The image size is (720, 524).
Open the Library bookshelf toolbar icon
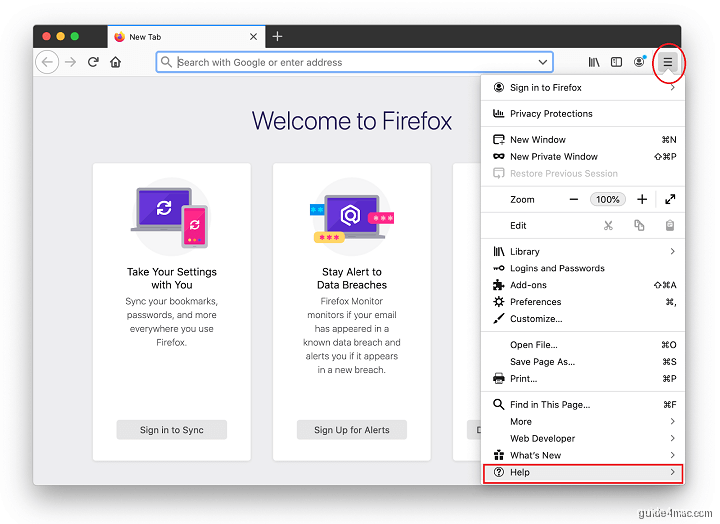(594, 62)
